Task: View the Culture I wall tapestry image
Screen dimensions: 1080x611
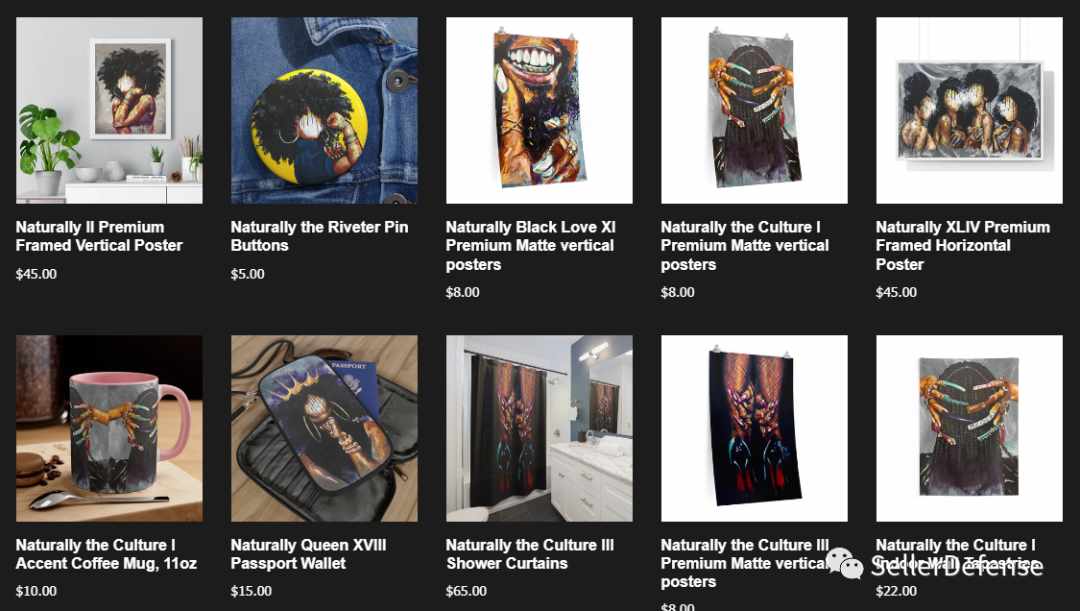Action: tap(969, 428)
